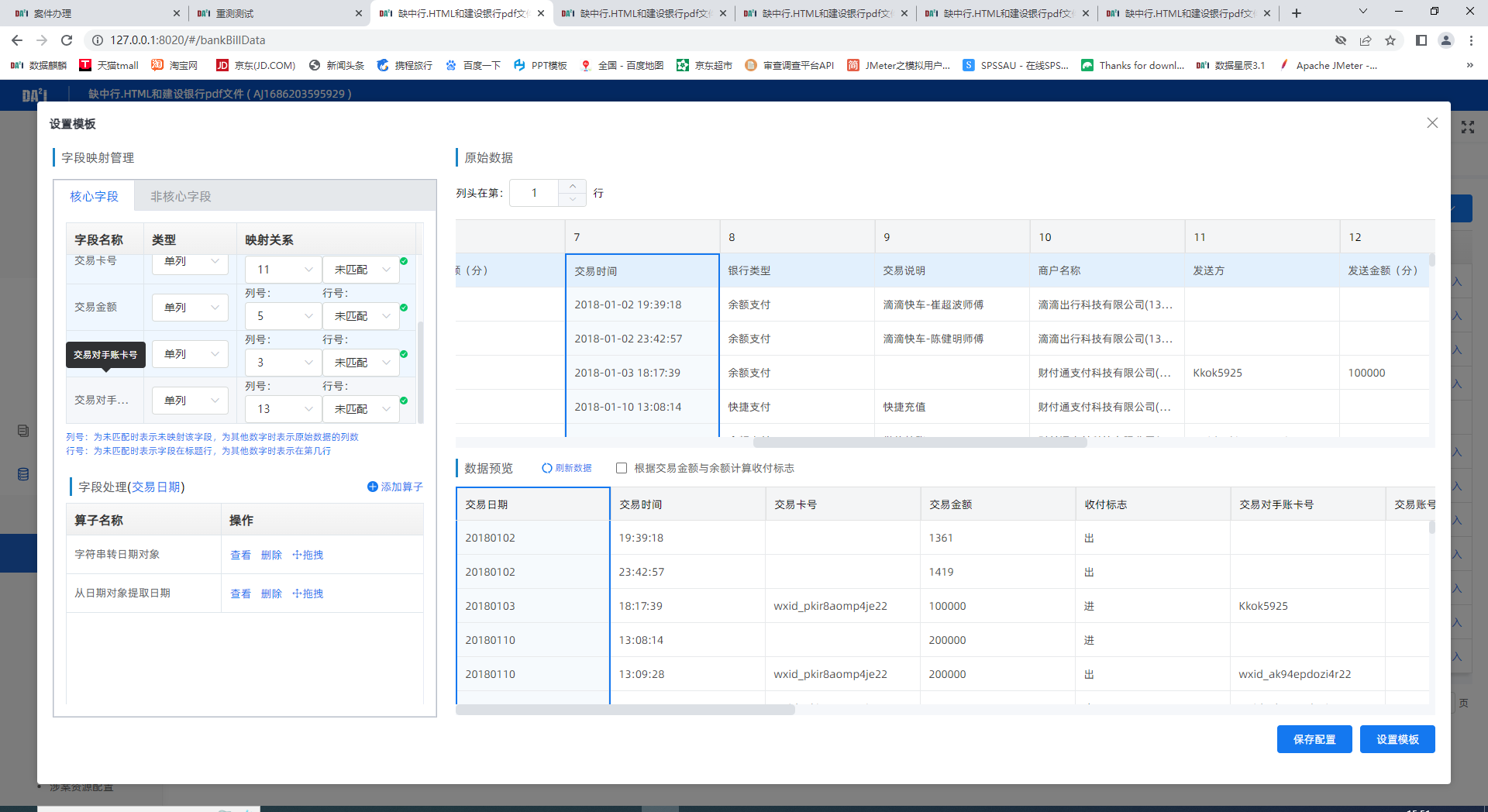The height and width of the screenshot is (812, 1488).
Task: Open the browser share icon
Action: pos(1366,40)
